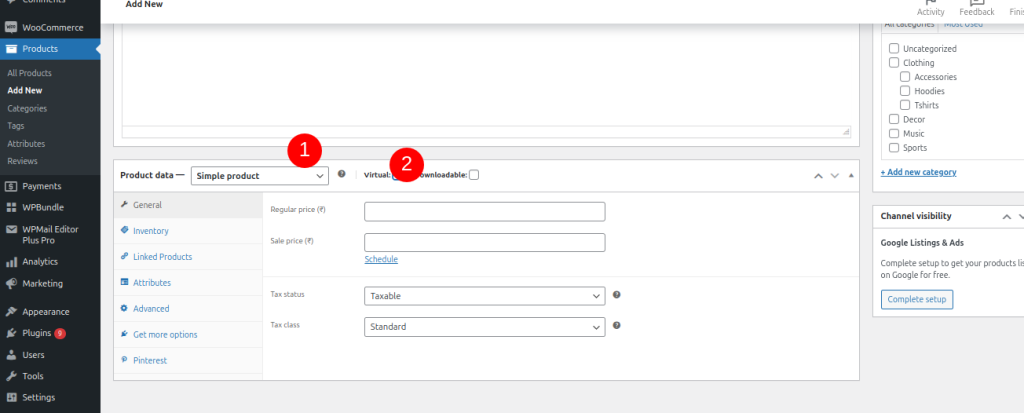
Task: Select the Sports category checkbox
Action: pyautogui.click(x=893, y=148)
